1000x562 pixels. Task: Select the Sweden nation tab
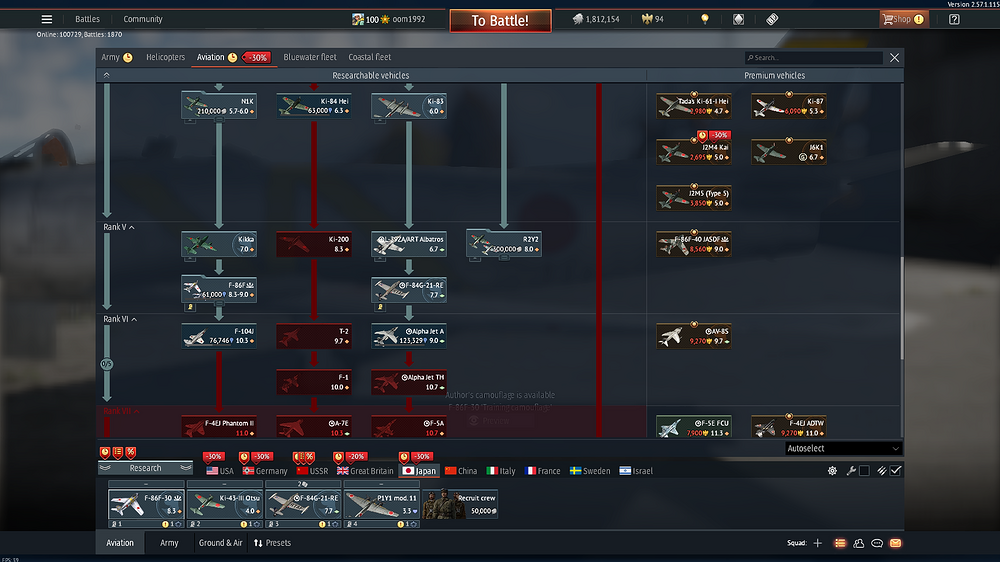coord(590,471)
